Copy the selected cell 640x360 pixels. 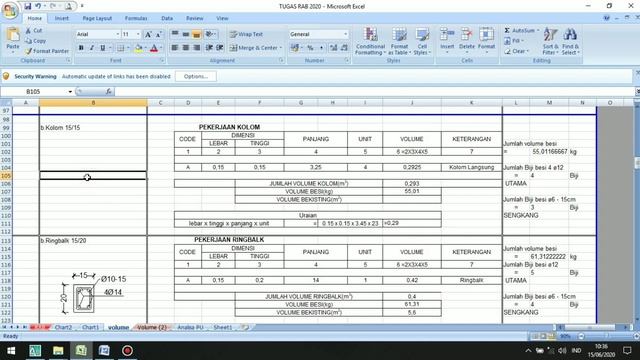pyautogui.click(x=35, y=41)
